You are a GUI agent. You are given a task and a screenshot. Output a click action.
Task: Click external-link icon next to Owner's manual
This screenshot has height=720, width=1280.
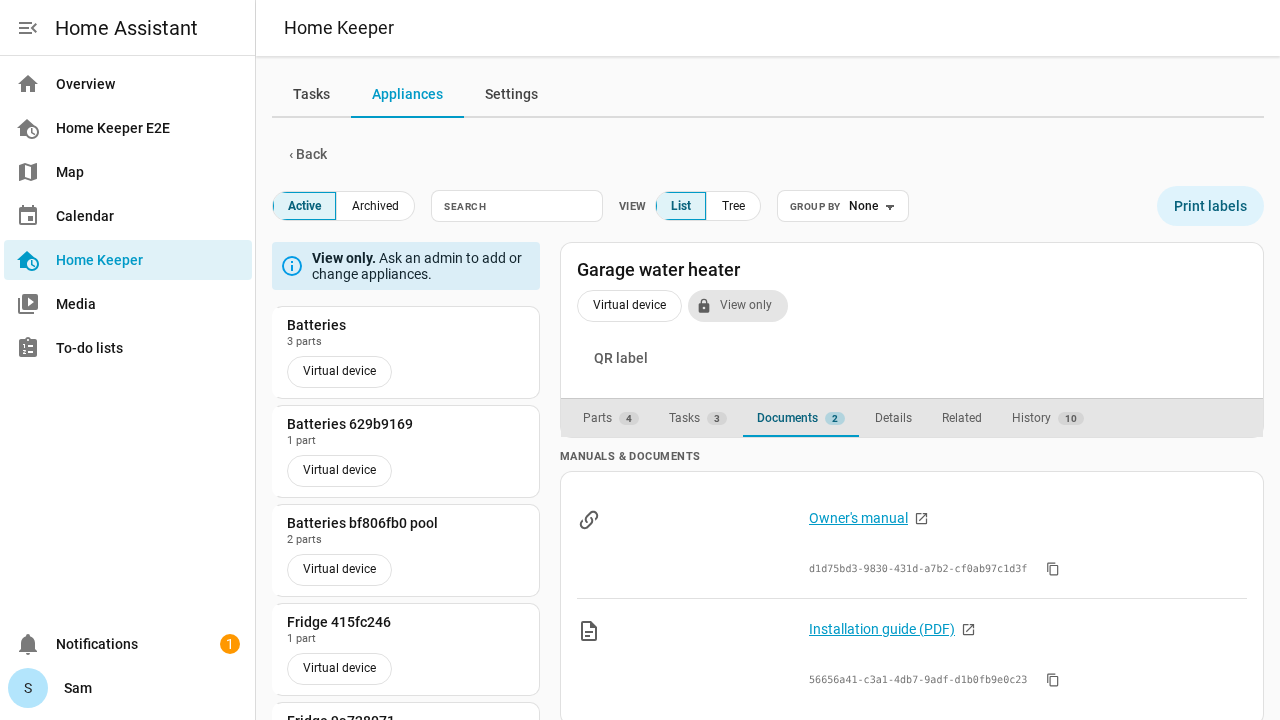point(922,519)
